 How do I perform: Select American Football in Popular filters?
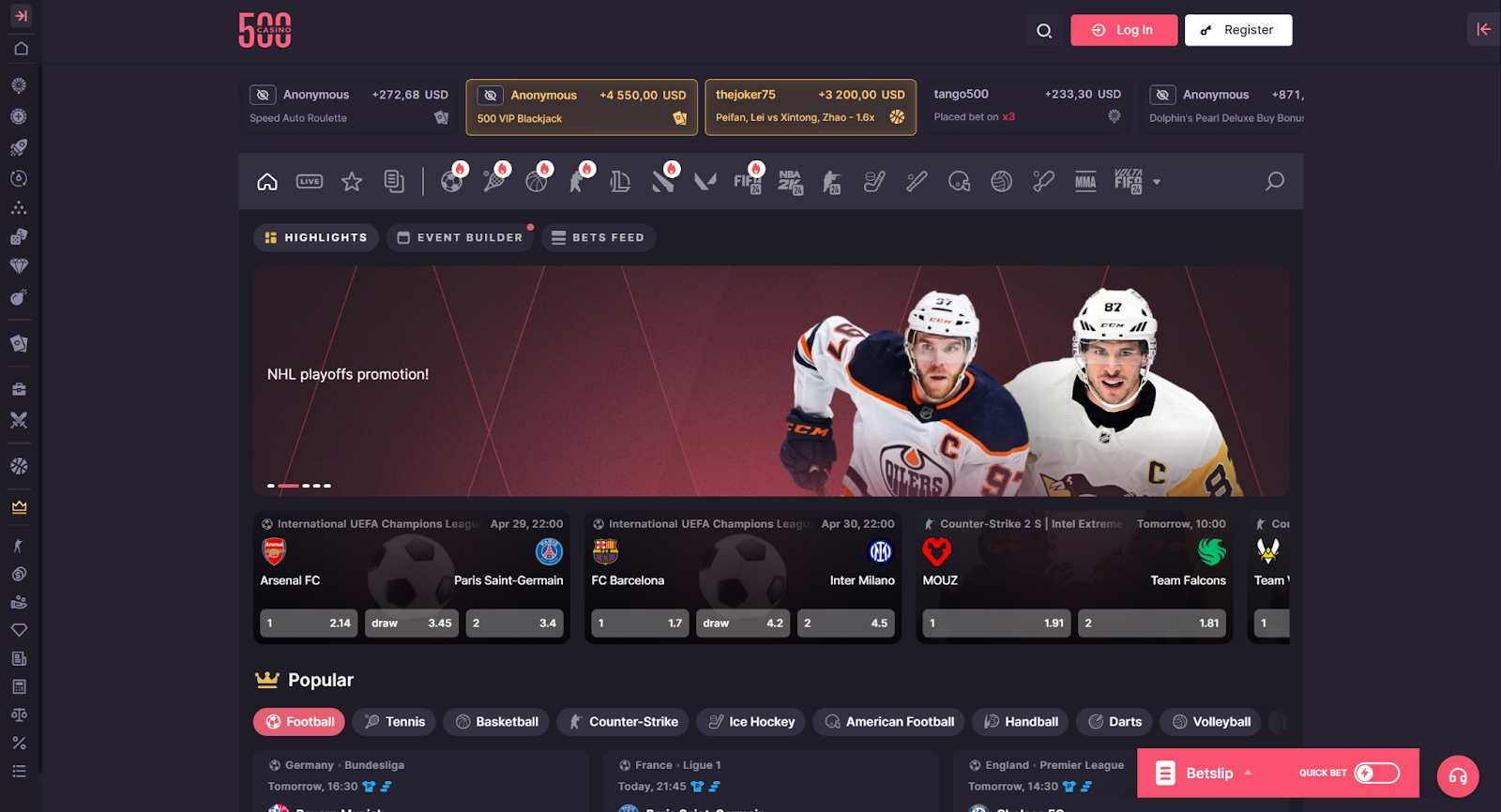pos(888,722)
